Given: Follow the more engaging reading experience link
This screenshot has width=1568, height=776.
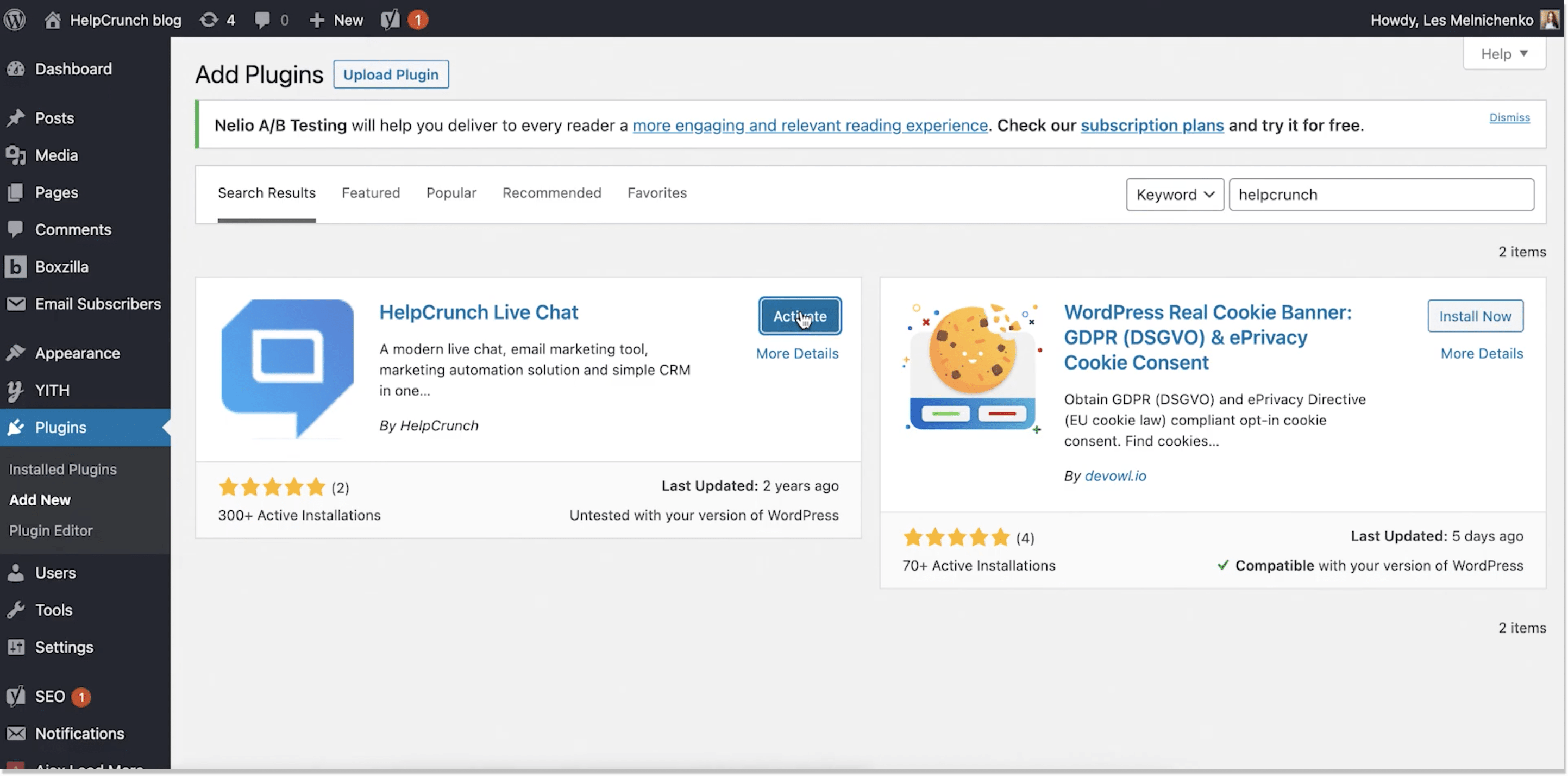Looking at the screenshot, I should 810,126.
